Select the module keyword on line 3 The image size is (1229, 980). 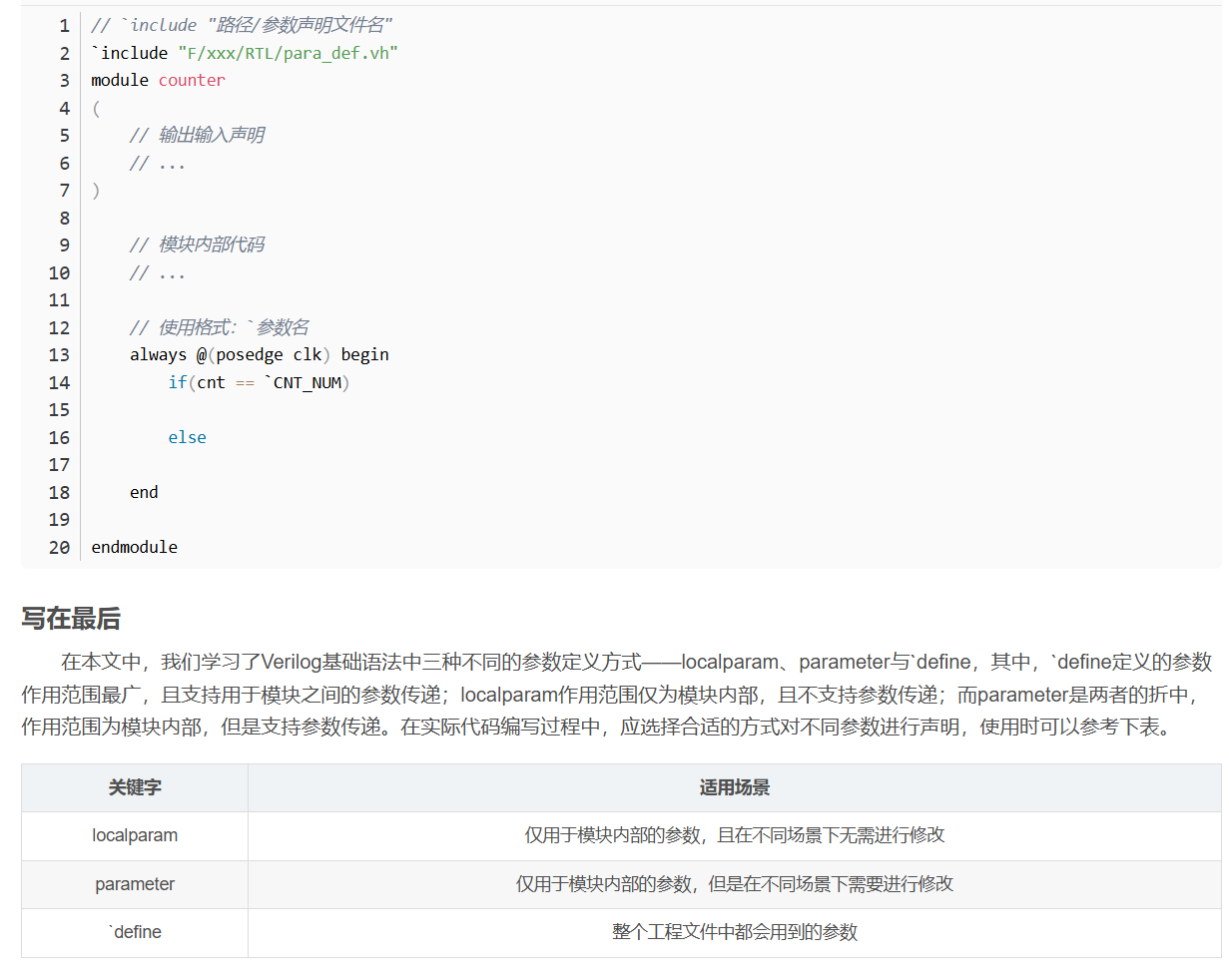coord(119,80)
